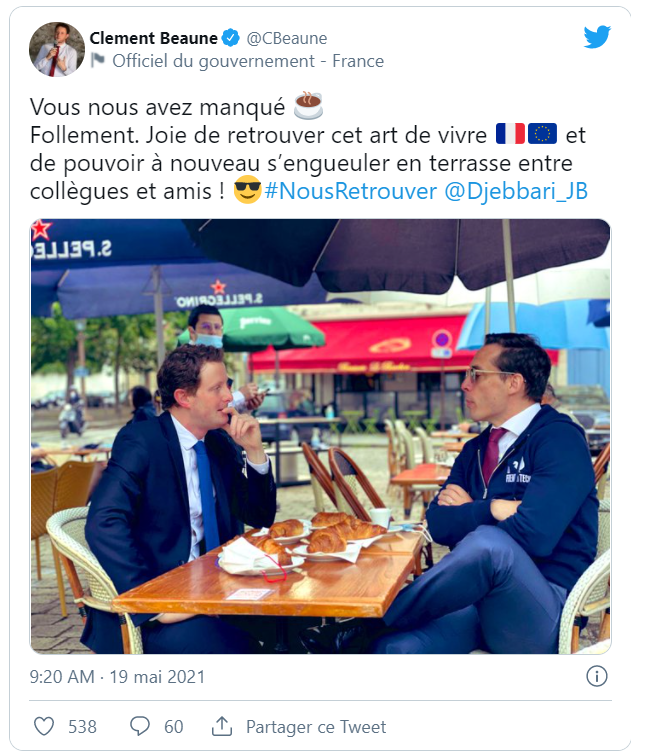Click the @CBeaune handle
Screen dimensions: 645x755
point(287,38)
